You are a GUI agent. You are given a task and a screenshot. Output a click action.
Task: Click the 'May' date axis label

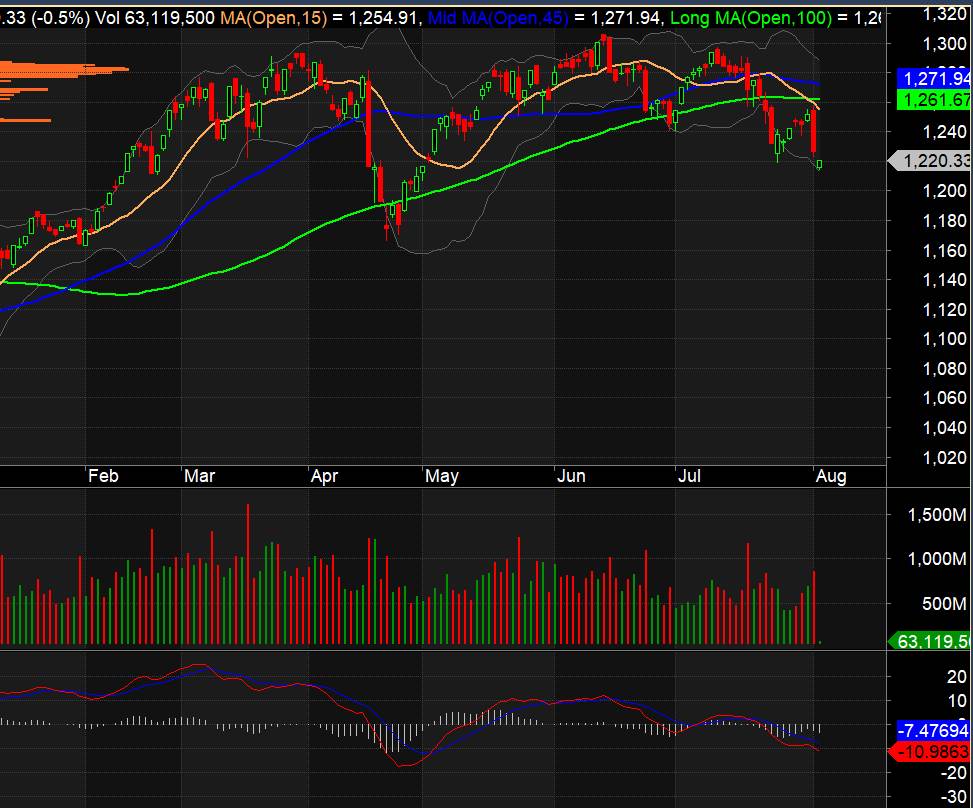(442, 476)
